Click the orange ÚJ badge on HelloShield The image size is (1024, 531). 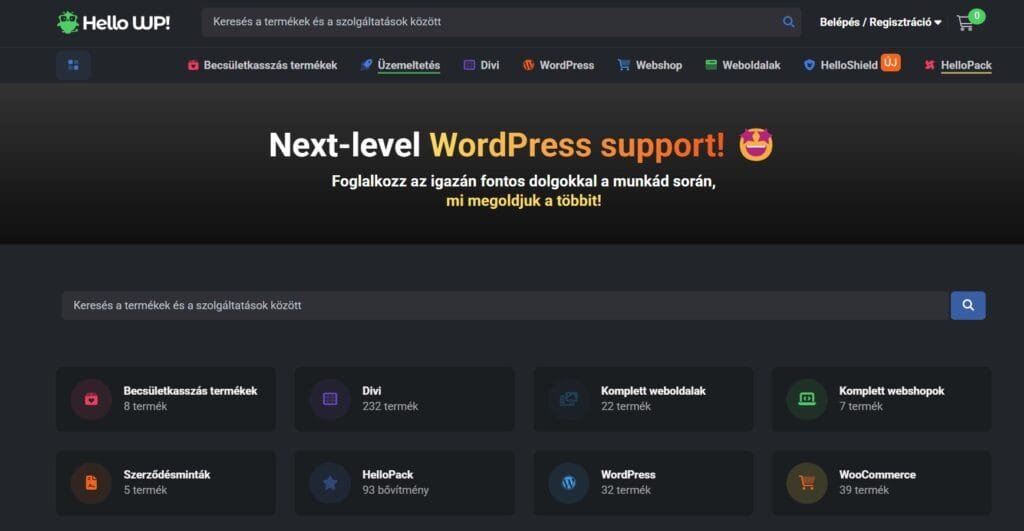[890, 62]
